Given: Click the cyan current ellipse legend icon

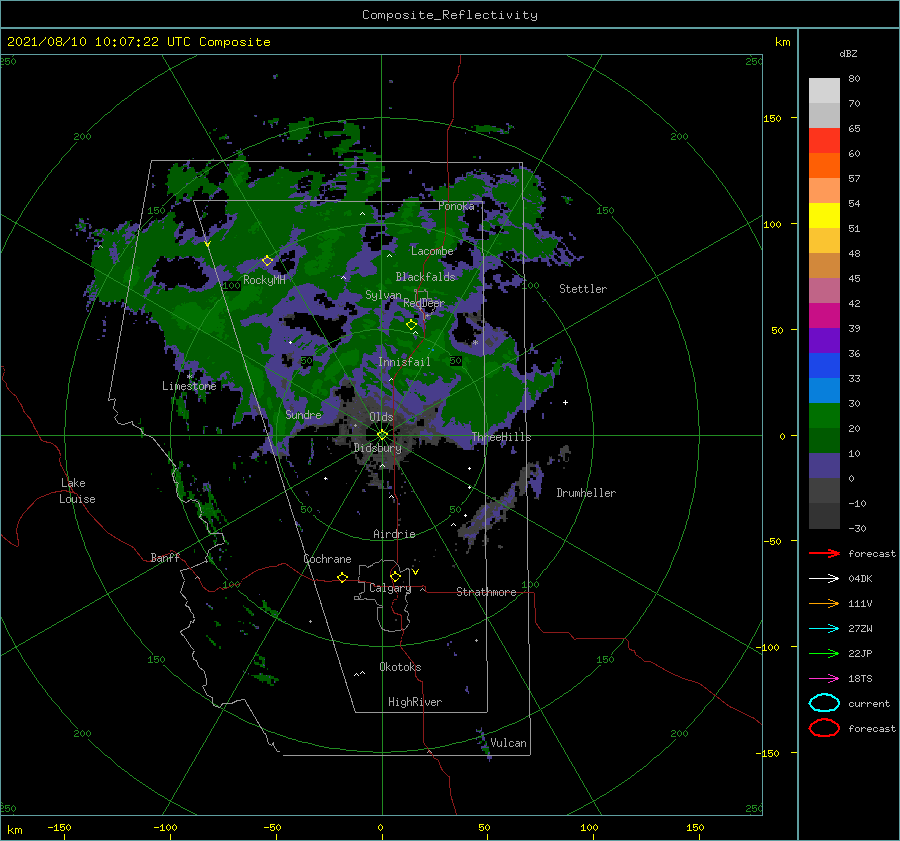Looking at the screenshot, I should click(x=824, y=703).
